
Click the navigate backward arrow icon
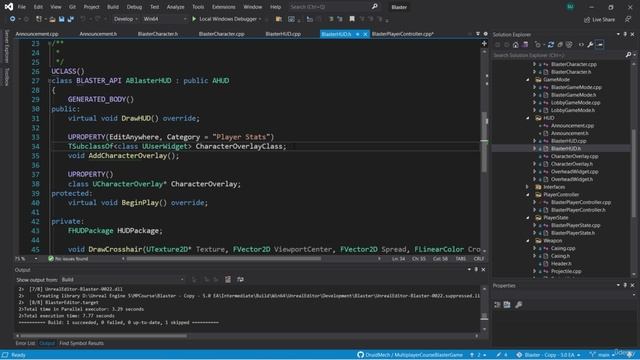(12, 19)
